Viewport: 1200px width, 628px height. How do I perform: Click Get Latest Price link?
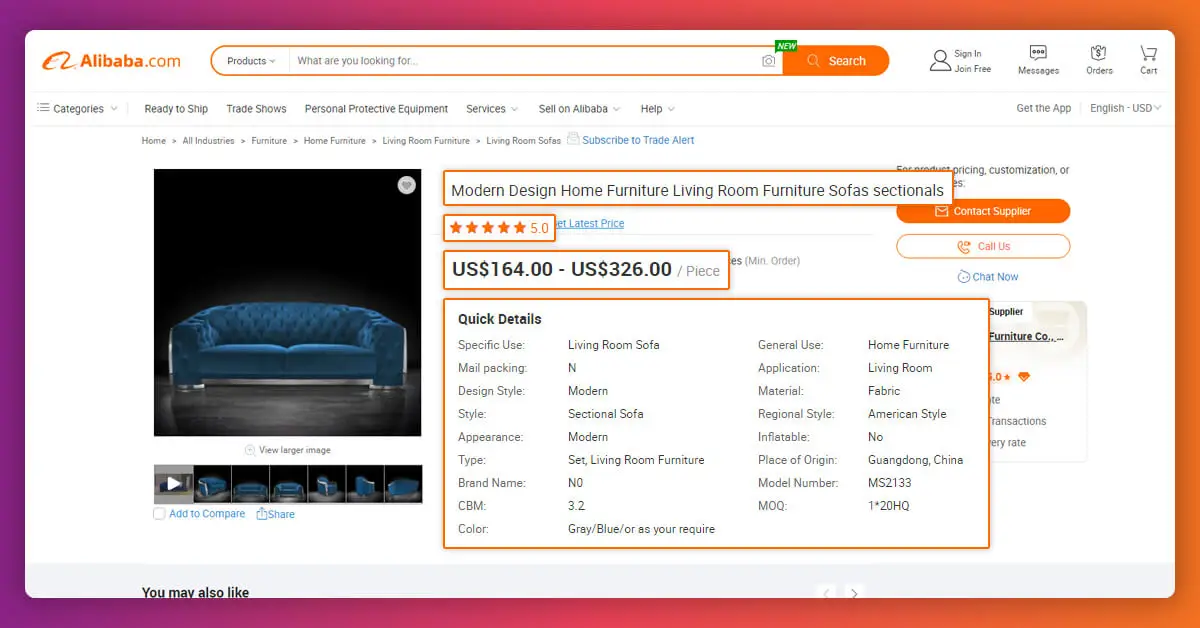click(590, 224)
